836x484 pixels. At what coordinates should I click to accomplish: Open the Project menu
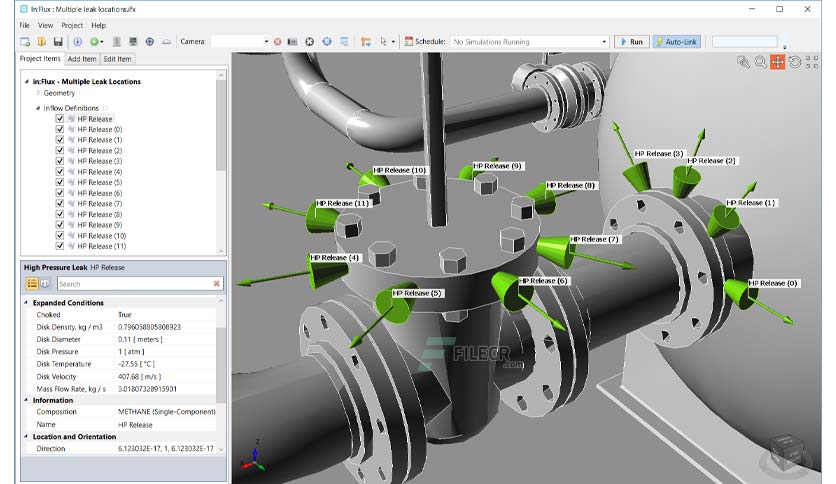(x=72, y=25)
